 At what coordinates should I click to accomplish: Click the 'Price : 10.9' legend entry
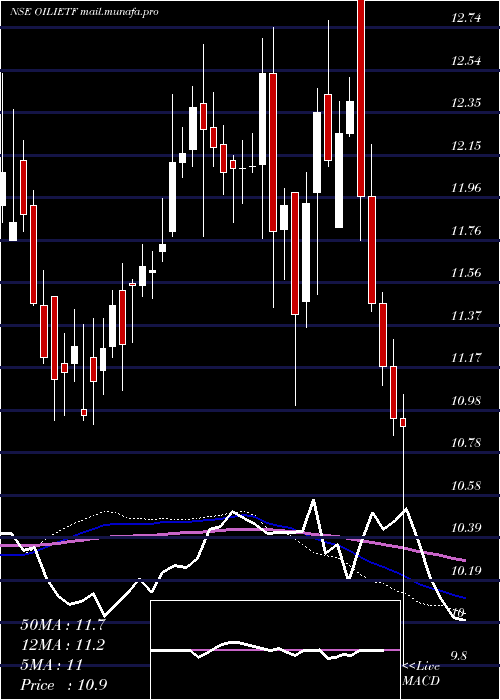click(64, 685)
